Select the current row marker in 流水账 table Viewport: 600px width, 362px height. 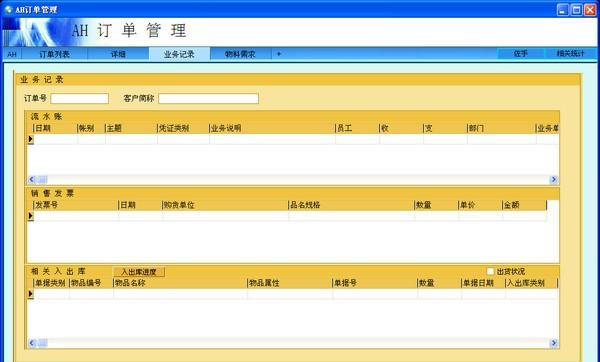(31, 139)
